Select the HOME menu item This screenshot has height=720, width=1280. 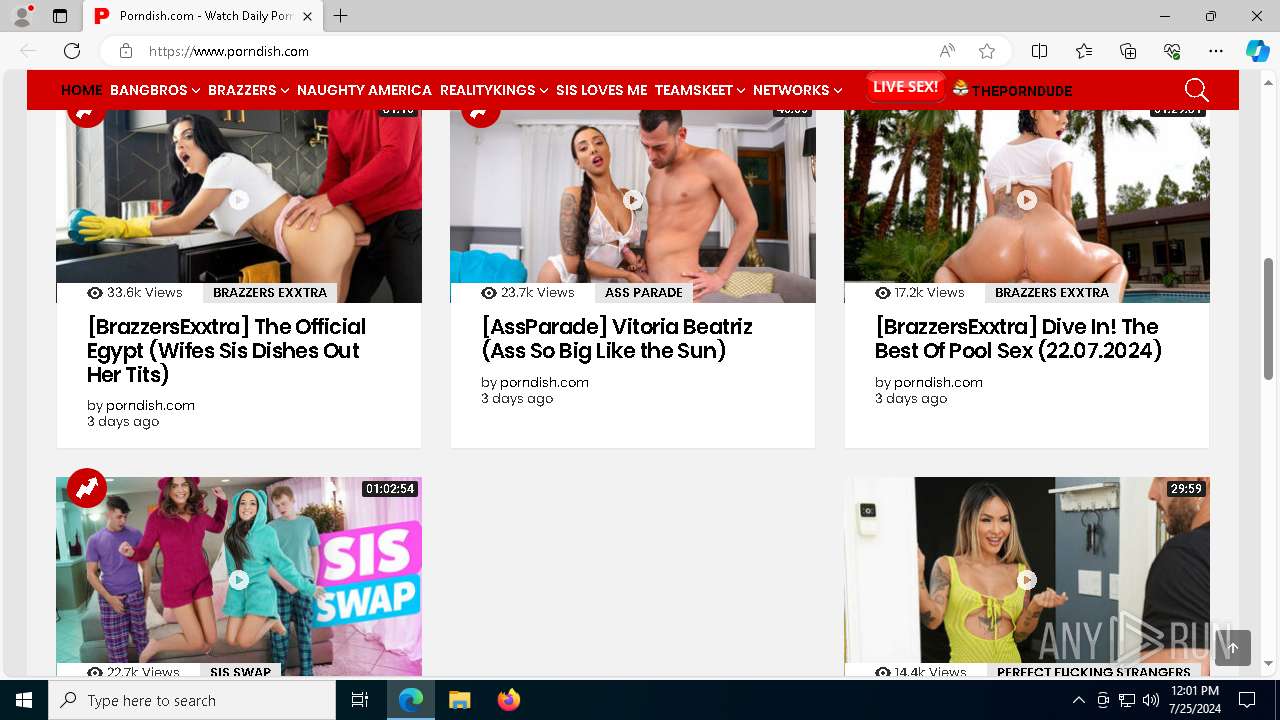tap(82, 90)
